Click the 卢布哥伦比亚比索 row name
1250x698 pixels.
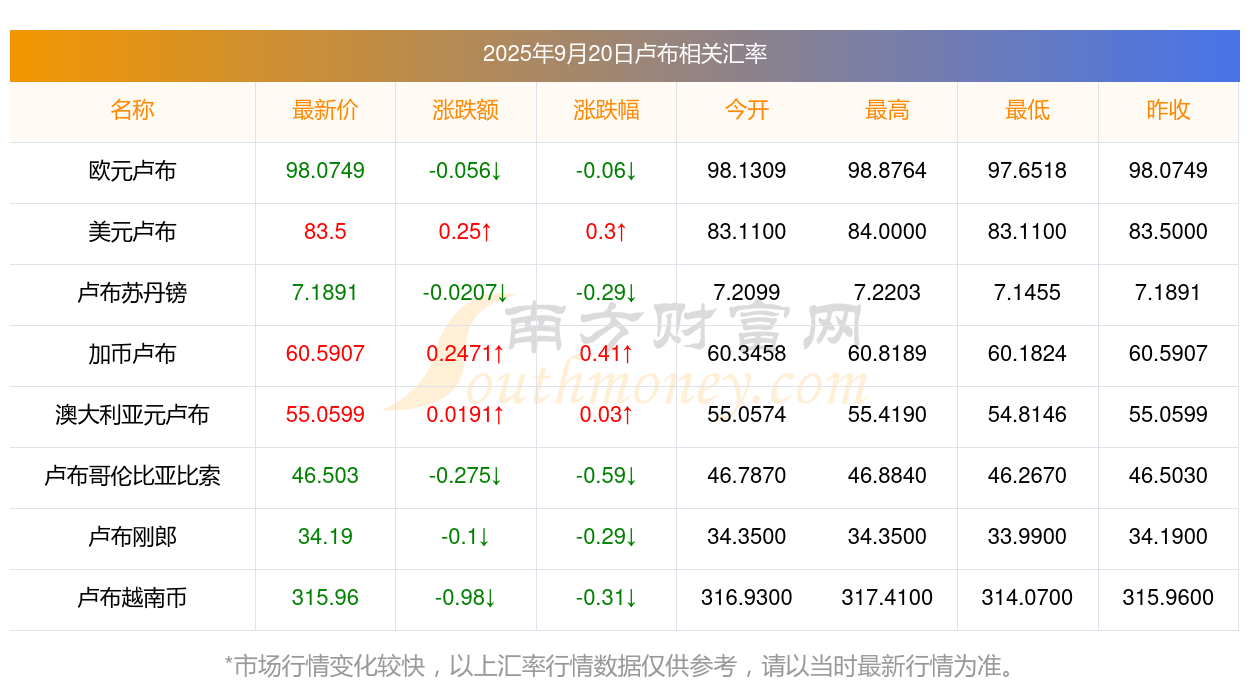click(x=132, y=476)
